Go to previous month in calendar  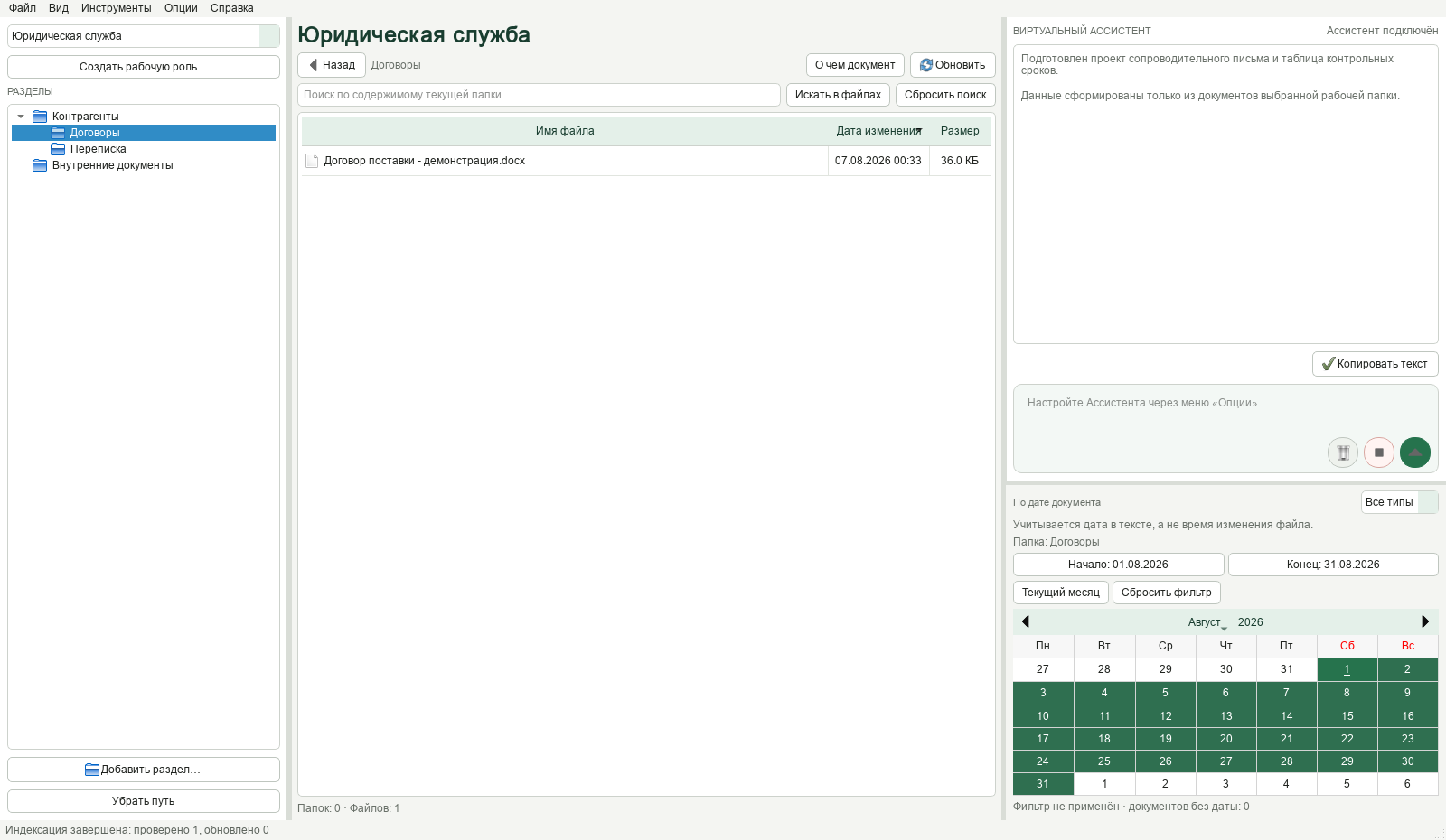coord(1026,621)
